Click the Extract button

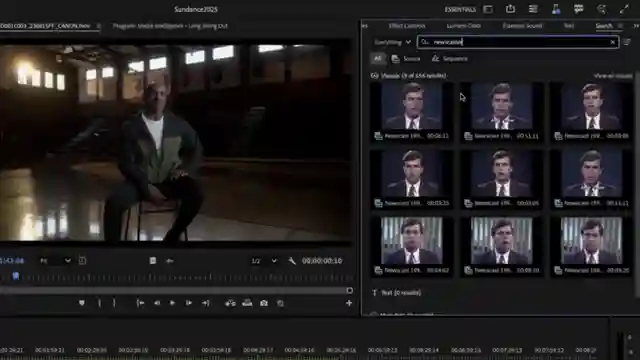[247, 303]
